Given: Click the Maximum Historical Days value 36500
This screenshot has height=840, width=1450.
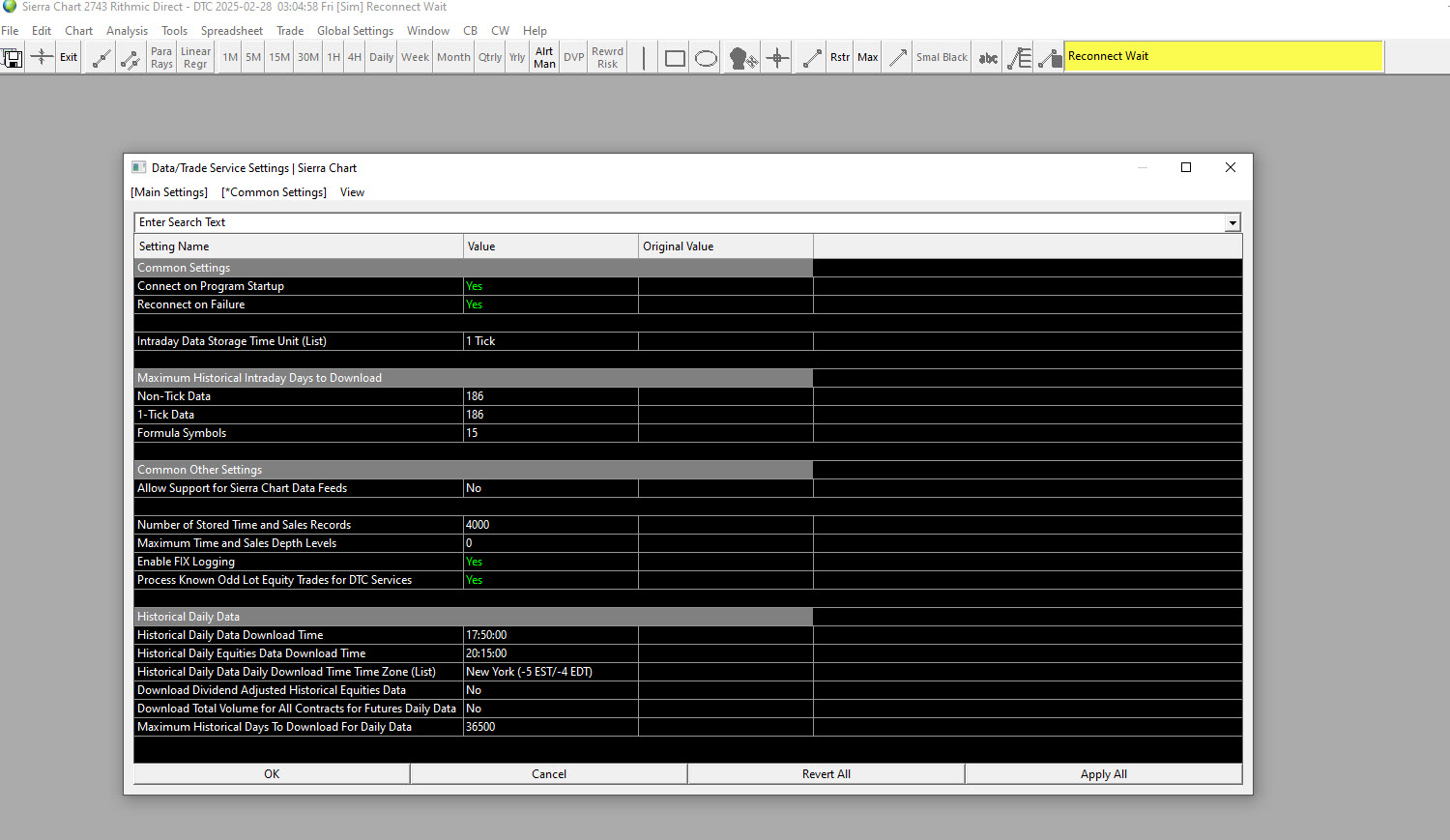Looking at the screenshot, I should (551, 727).
